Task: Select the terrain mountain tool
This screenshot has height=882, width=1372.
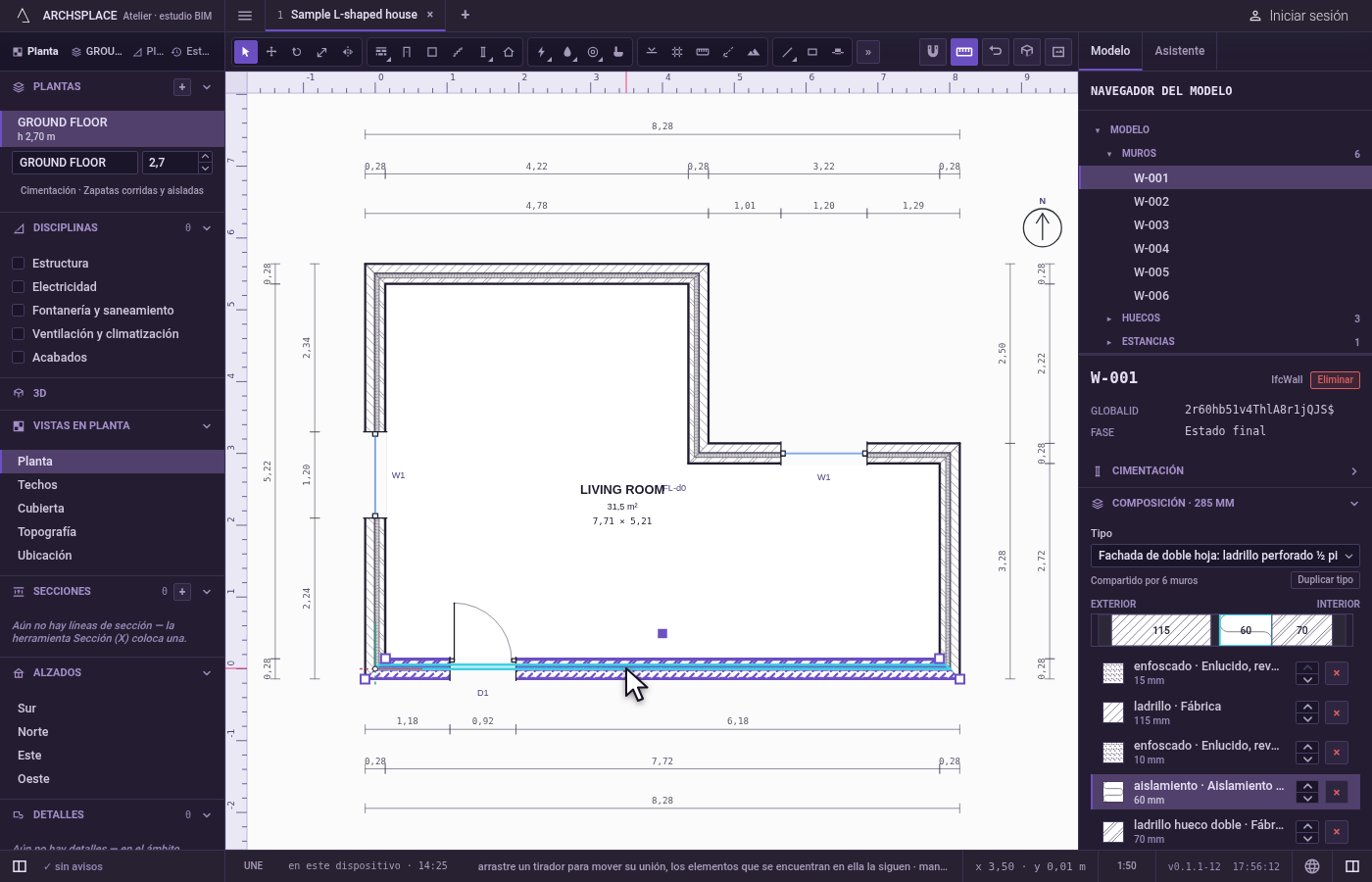Action: [x=754, y=52]
